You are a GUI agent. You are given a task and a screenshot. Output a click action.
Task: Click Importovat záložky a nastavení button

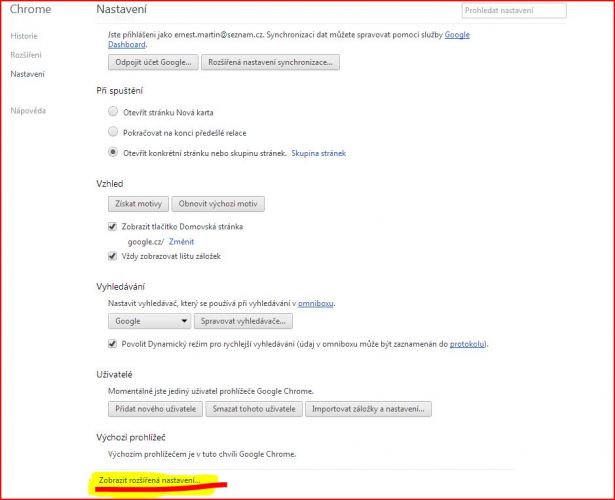(x=368, y=409)
